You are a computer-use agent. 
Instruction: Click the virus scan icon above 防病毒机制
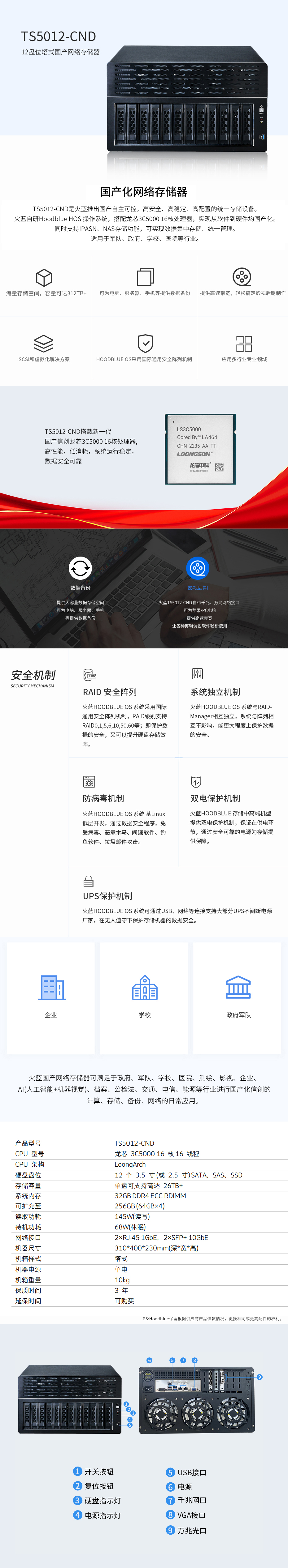point(89,782)
